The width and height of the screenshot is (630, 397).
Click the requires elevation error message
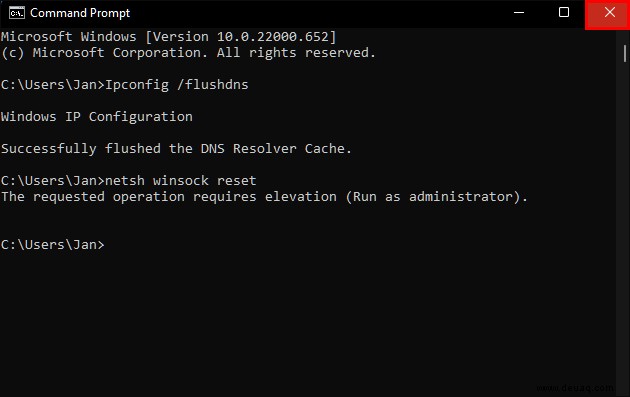tap(264, 197)
